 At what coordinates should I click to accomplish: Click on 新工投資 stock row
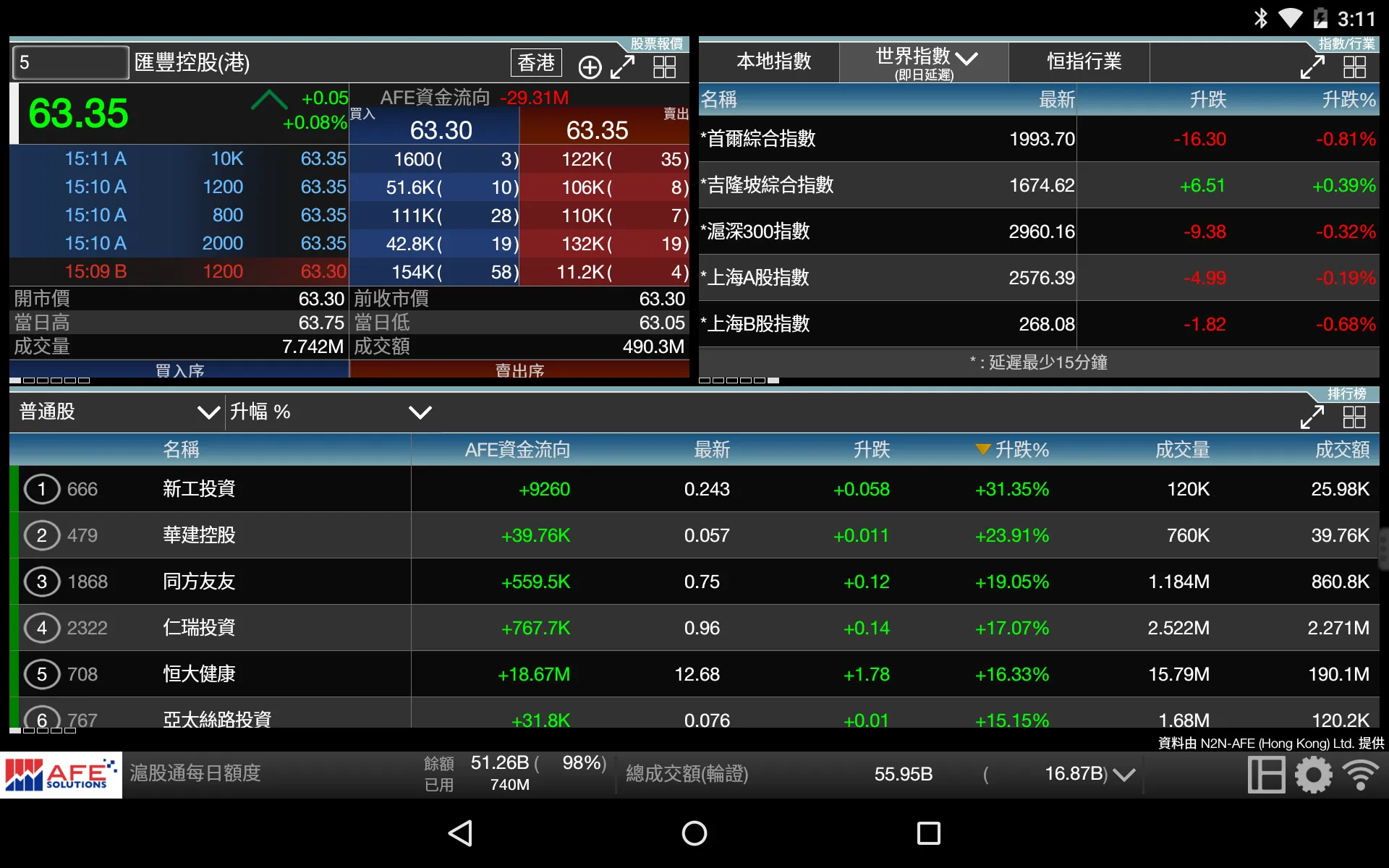694,489
